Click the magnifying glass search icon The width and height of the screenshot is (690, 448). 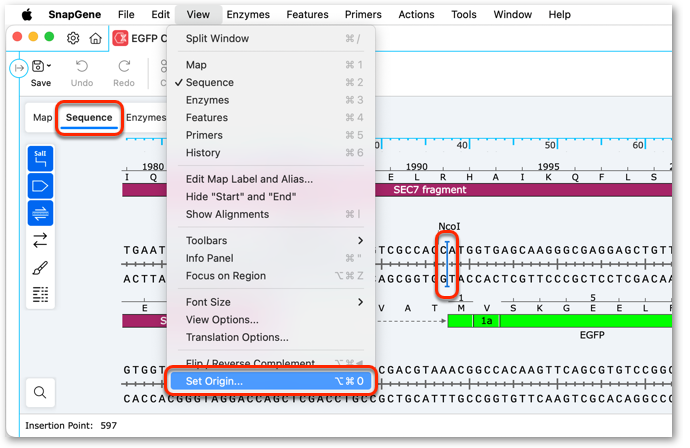pyautogui.click(x=40, y=392)
